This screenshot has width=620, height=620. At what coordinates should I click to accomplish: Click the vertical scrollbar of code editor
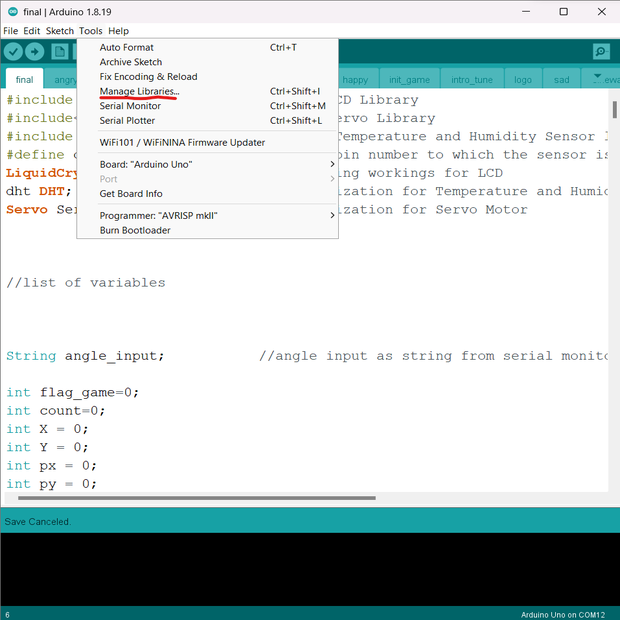(x=613, y=200)
